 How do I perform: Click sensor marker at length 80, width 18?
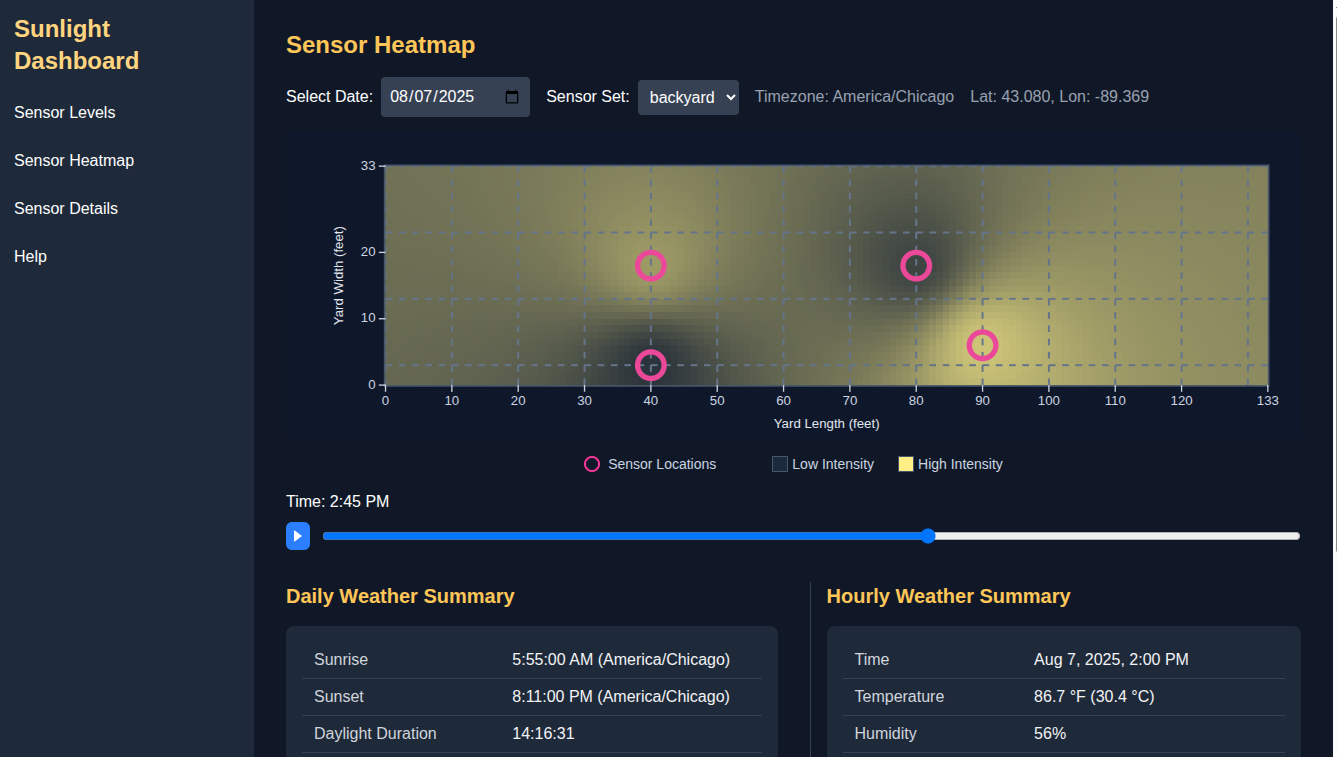point(916,265)
